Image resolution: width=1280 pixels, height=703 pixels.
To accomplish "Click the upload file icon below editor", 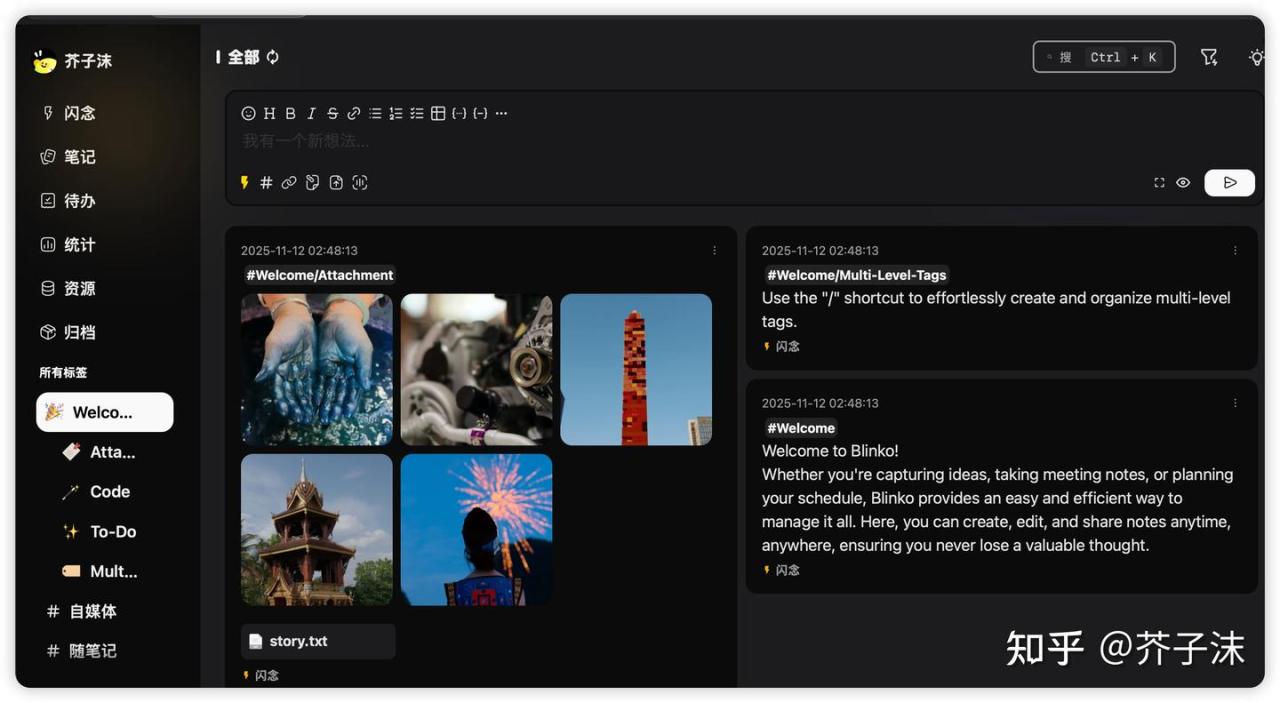I will click(336, 183).
